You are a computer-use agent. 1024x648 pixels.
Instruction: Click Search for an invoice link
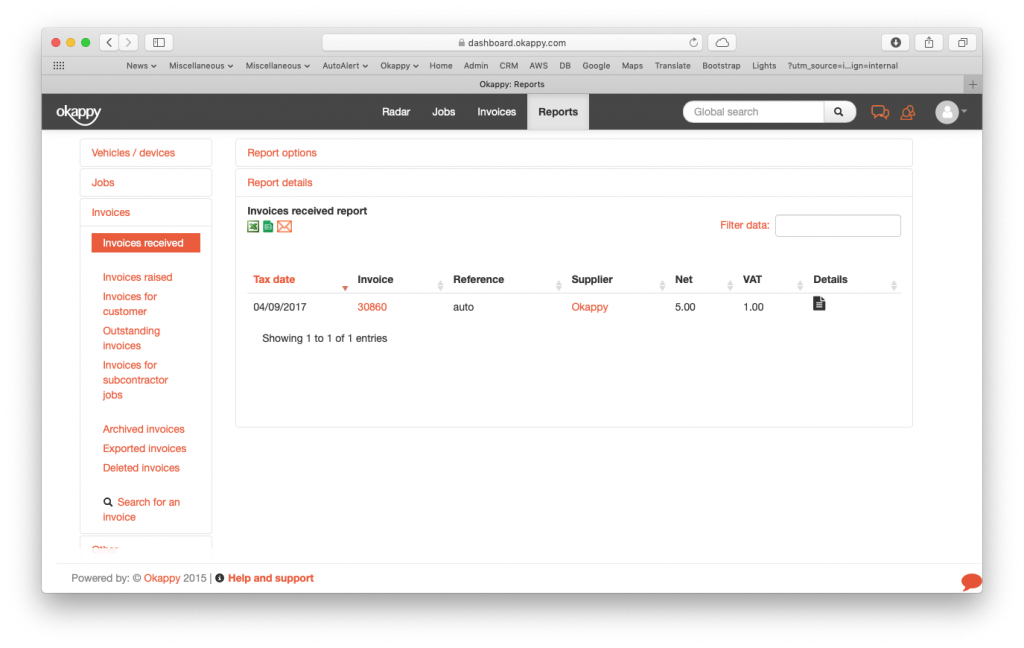(141, 510)
